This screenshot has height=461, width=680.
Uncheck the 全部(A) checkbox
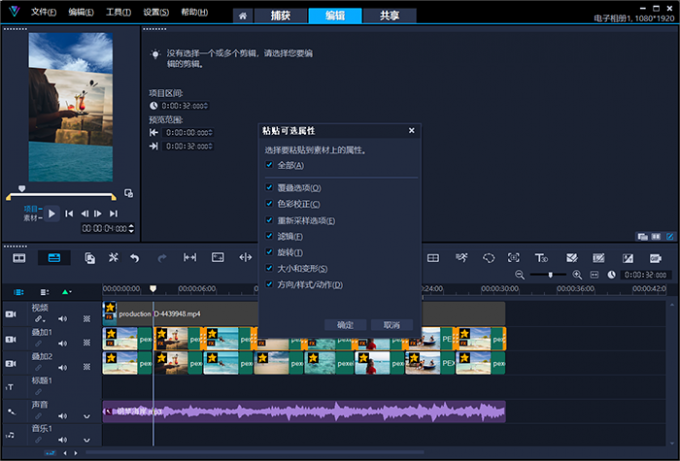pyautogui.click(x=269, y=165)
